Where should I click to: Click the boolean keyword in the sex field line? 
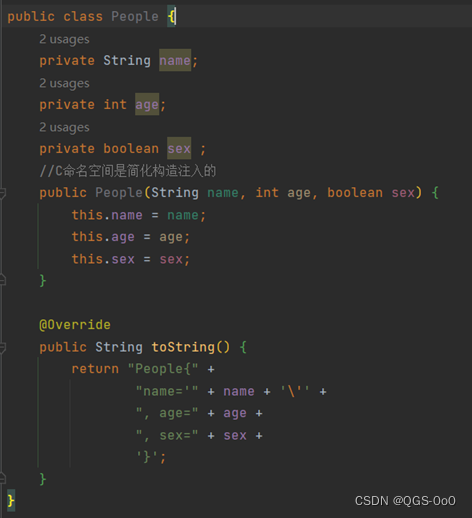pos(131,148)
